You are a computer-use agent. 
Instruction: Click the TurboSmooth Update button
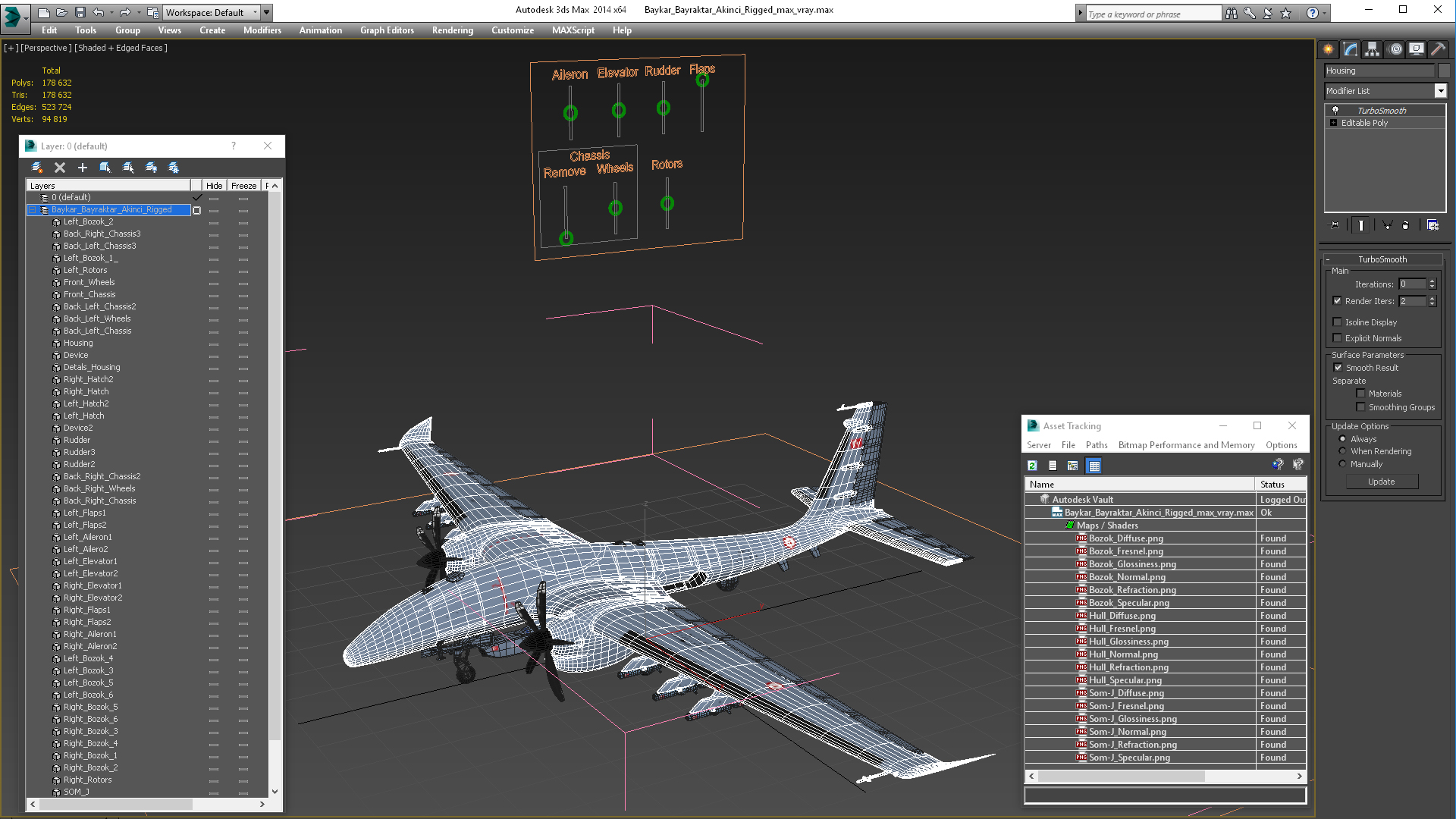coord(1382,482)
